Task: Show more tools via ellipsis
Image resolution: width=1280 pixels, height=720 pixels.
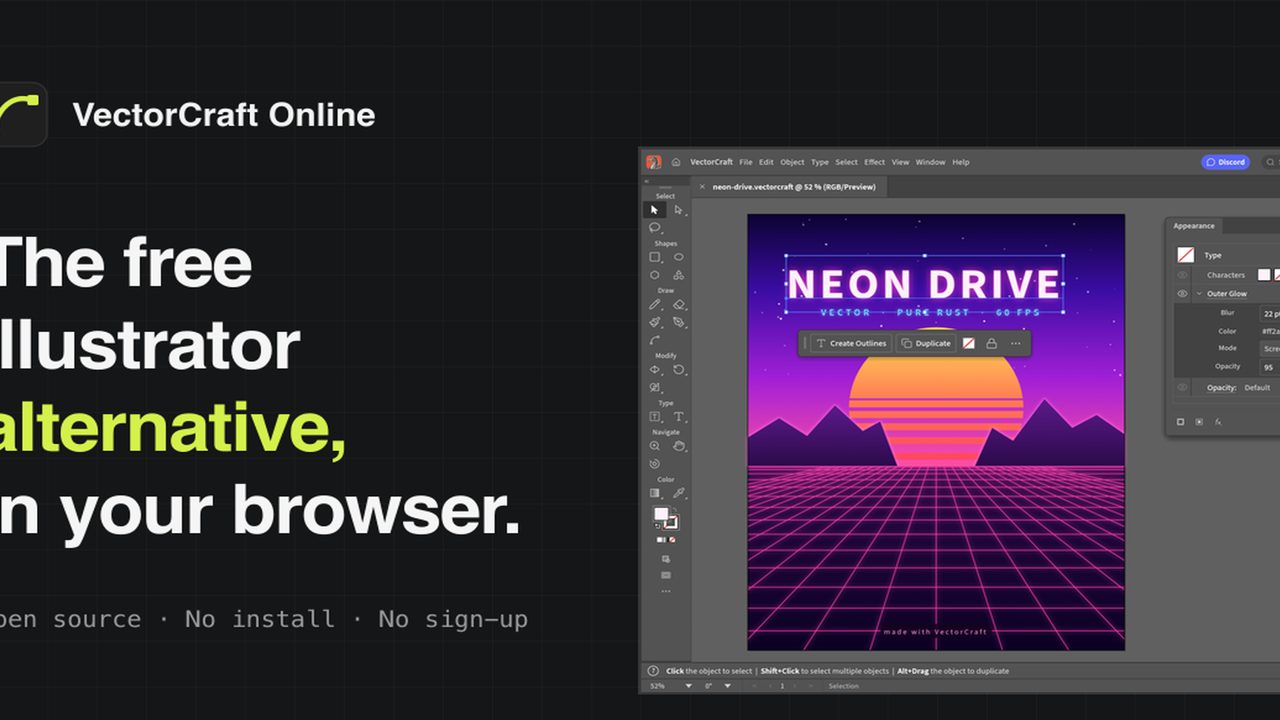Action: [666, 591]
